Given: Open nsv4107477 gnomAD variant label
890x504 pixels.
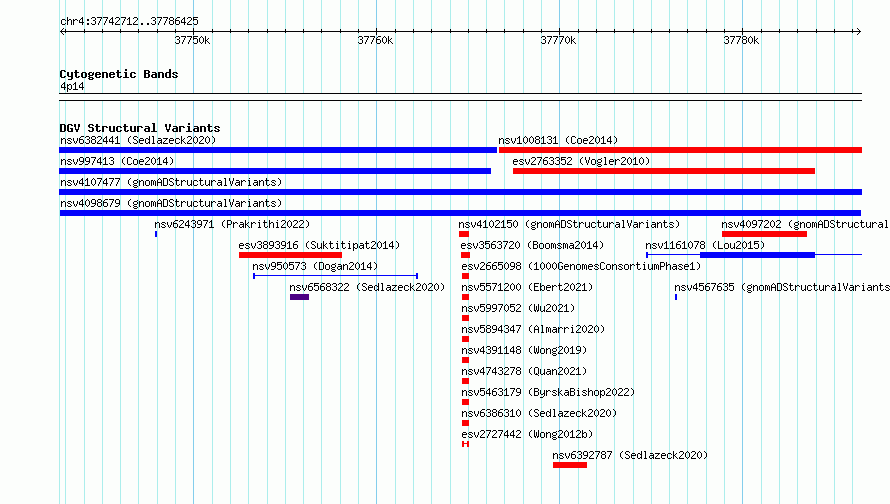Looking at the screenshot, I should (x=171, y=182).
